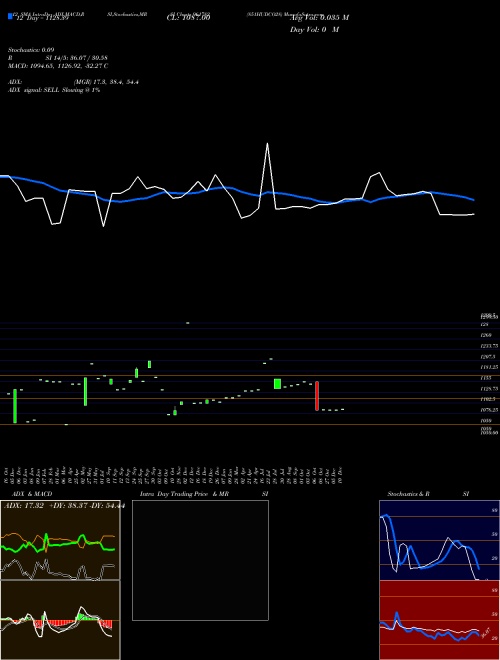This screenshot has width=500, height=660.
Task: Select the "Stochastics: 0.09" reading
Action: pyautogui.click(x=31, y=50)
